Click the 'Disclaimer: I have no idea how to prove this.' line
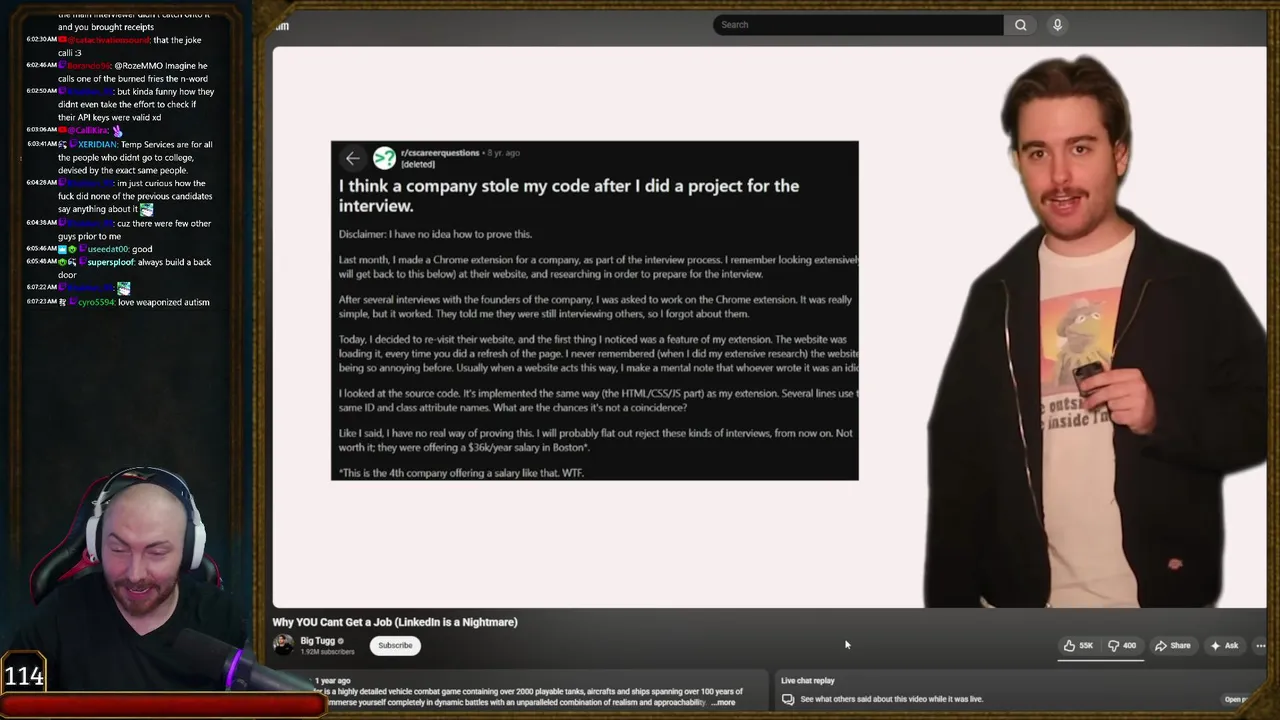Viewport: 1280px width, 720px height. pos(435,234)
